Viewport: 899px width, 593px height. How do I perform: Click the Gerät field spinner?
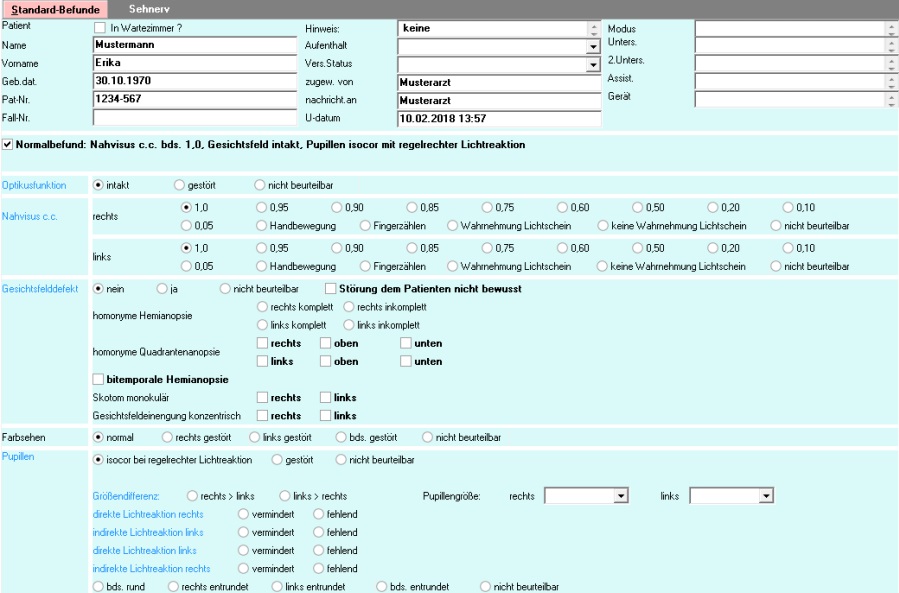coord(892,100)
